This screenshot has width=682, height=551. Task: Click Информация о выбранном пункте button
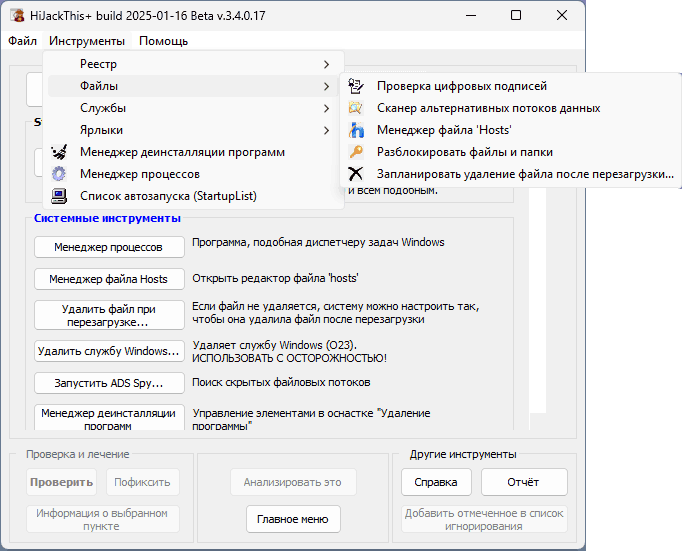(103, 519)
